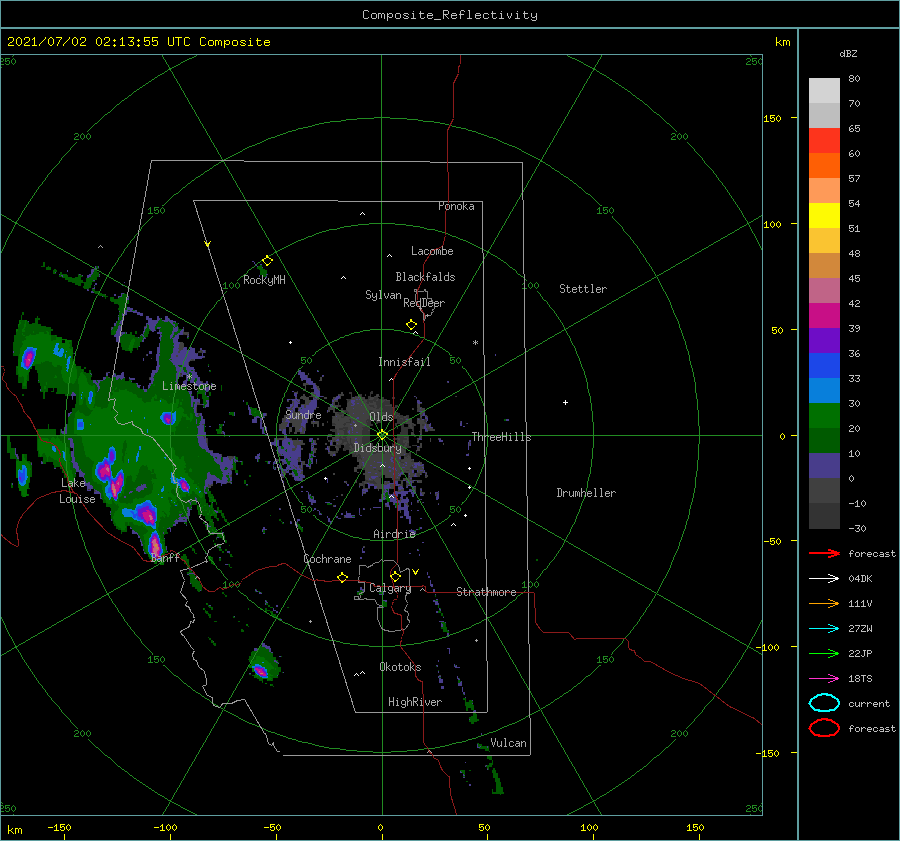This screenshot has height=841, width=900.
Task: Click the Limestone label
Action: pos(189,386)
